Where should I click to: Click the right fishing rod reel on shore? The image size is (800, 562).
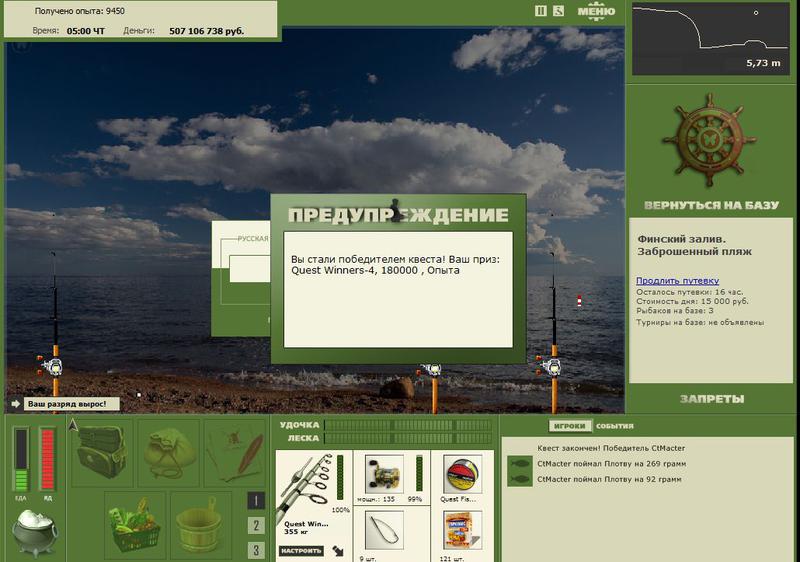click(551, 366)
